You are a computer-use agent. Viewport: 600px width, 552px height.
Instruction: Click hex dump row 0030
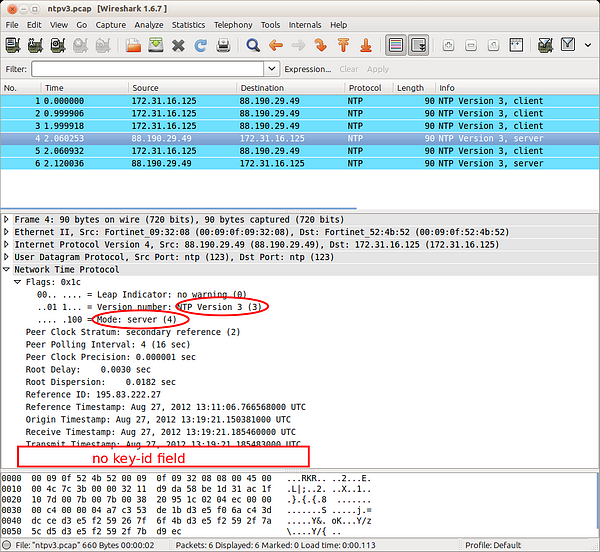pyautogui.click(x=186, y=510)
